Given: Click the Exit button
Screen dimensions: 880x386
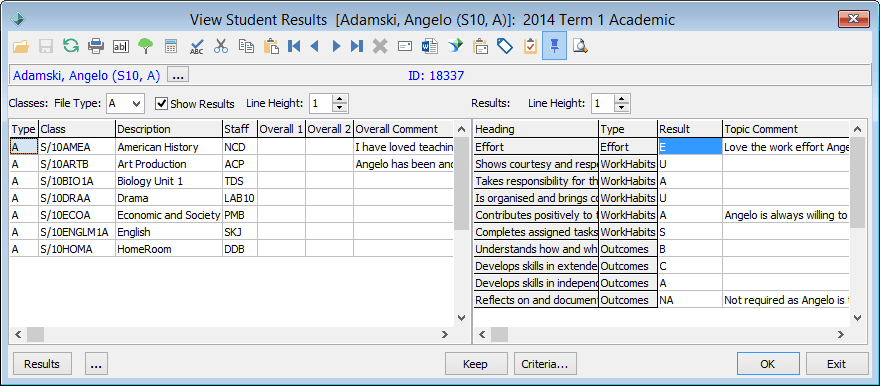Looking at the screenshot, I should point(836,364).
